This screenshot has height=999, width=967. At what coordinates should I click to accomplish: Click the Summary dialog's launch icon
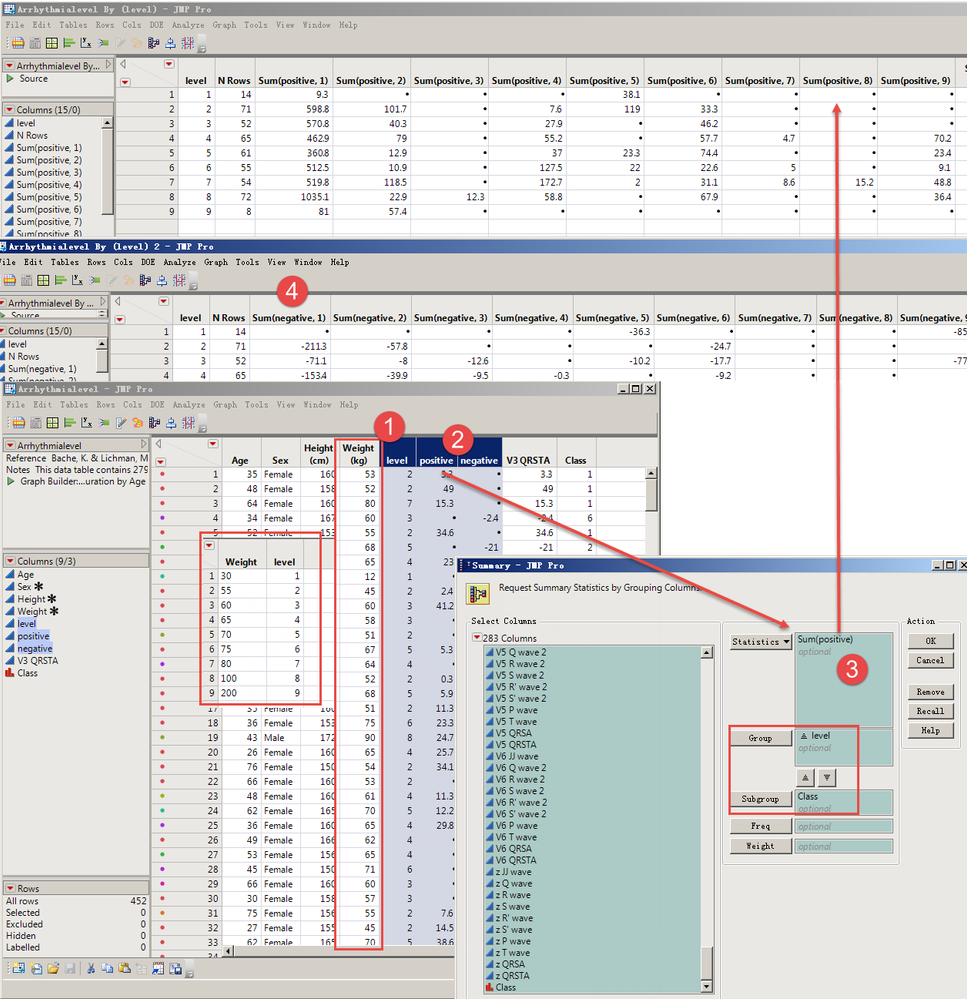(477, 593)
